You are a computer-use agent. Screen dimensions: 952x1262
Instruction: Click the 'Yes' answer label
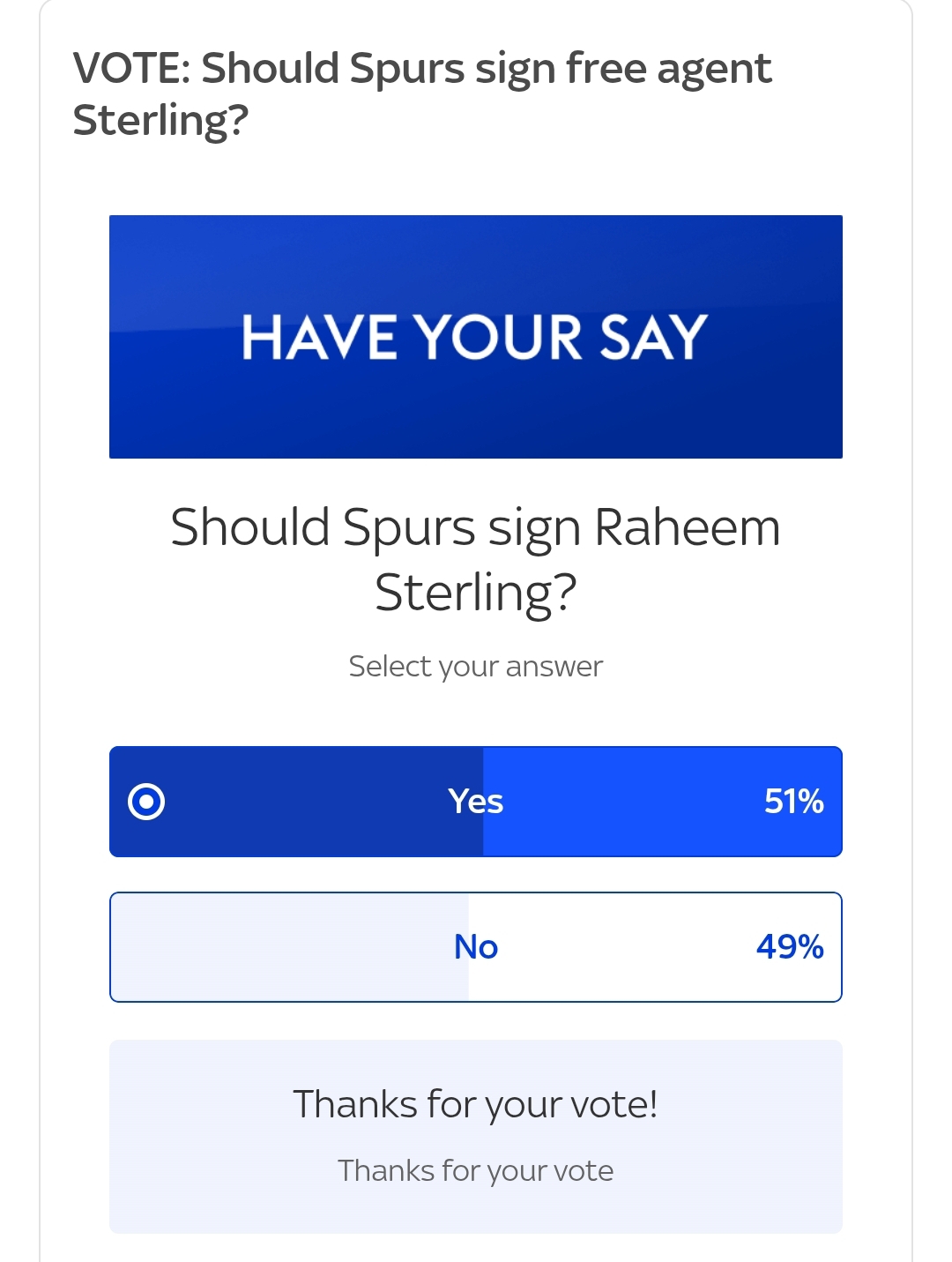tap(475, 802)
